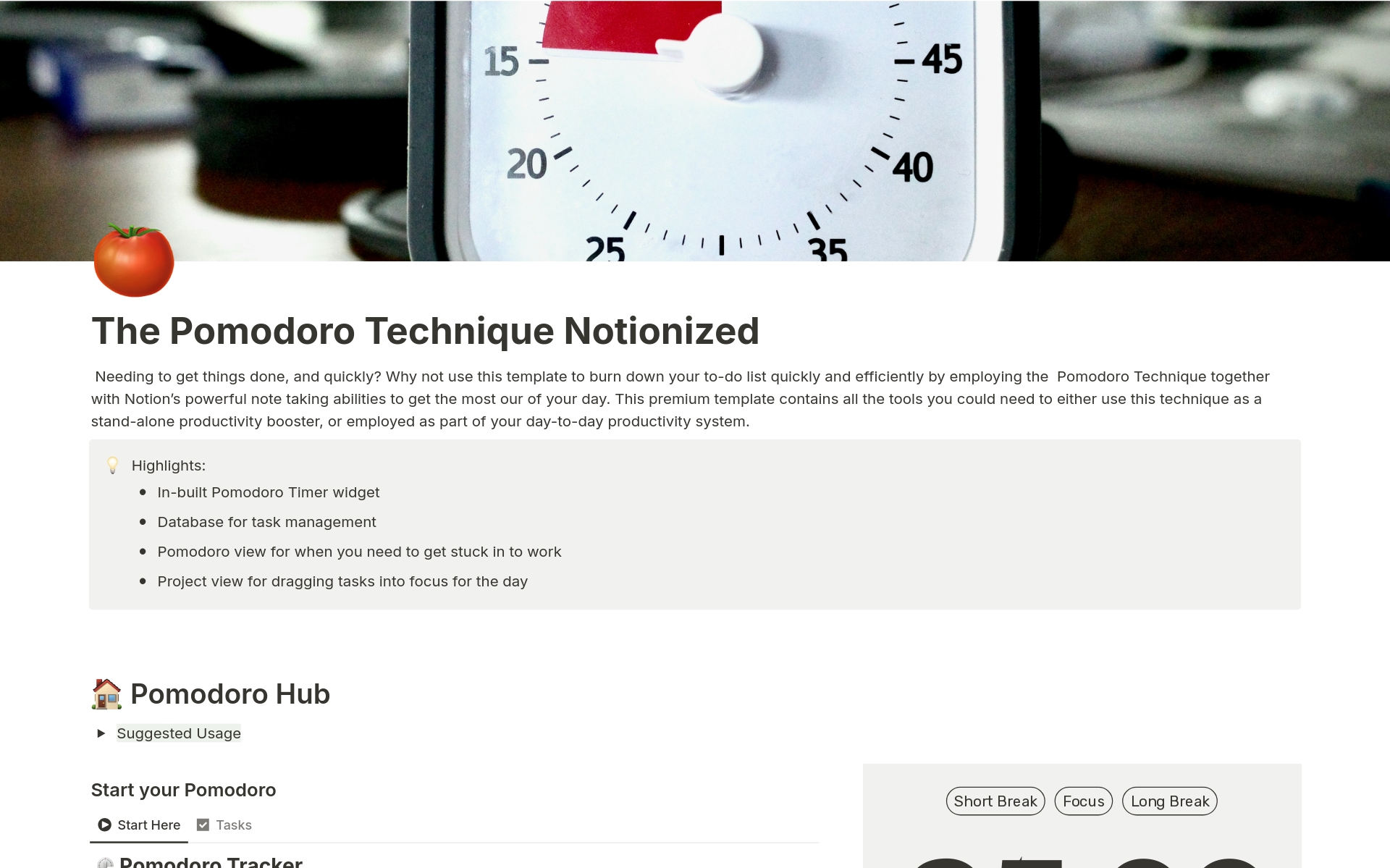Screen dimensions: 1390x868
Task: Click the Short Break timer button
Action: [994, 801]
